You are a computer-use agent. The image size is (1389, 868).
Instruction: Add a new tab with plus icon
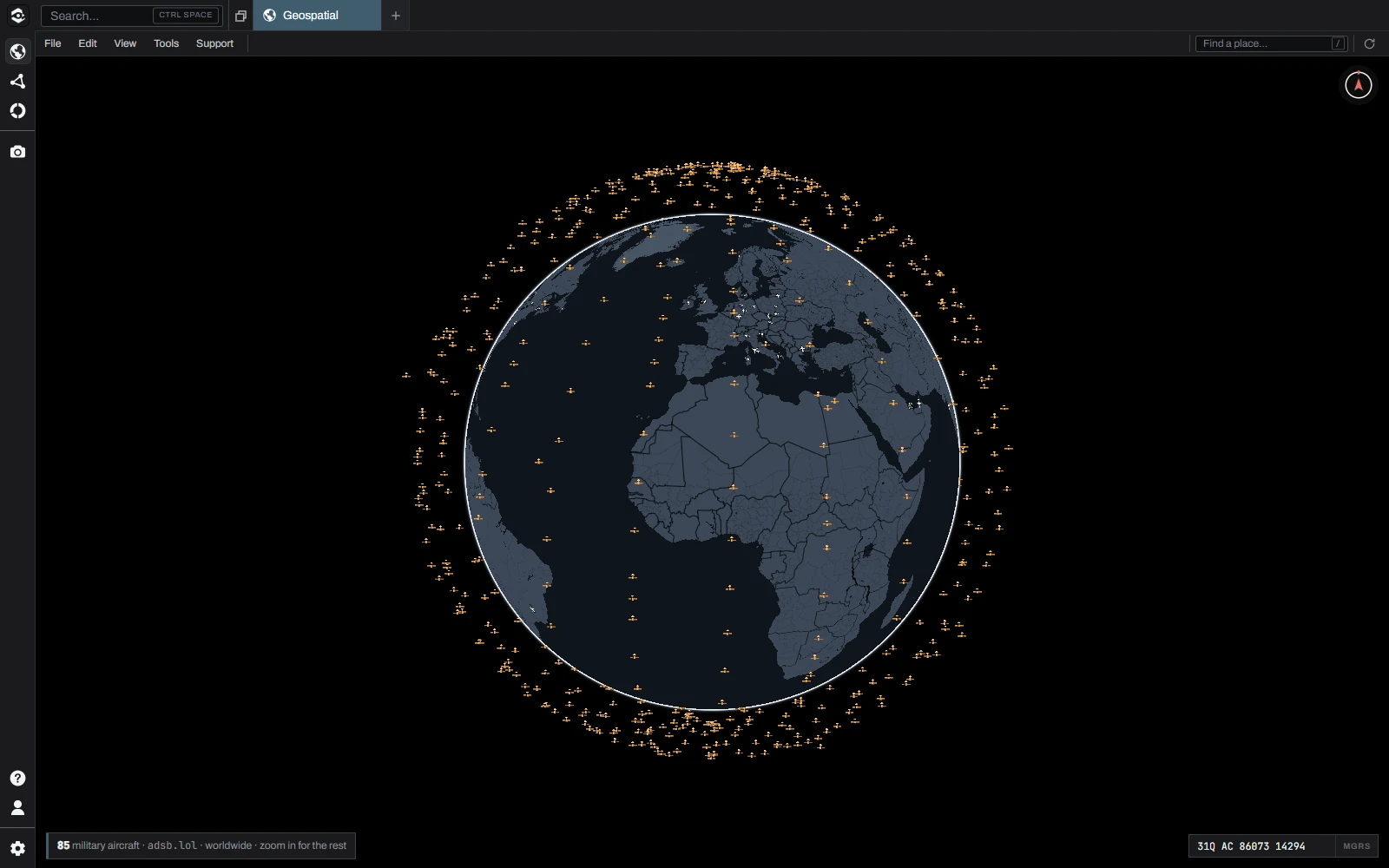(x=396, y=16)
